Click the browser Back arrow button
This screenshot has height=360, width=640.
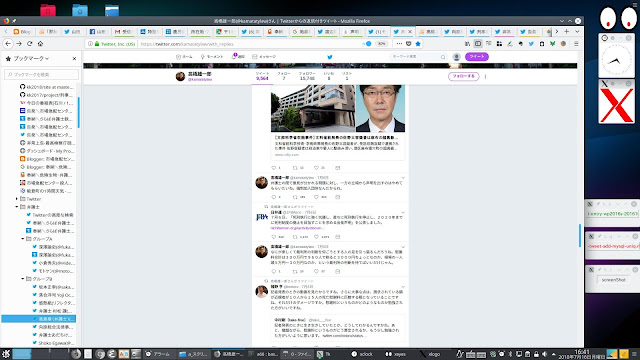click(8, 44)
